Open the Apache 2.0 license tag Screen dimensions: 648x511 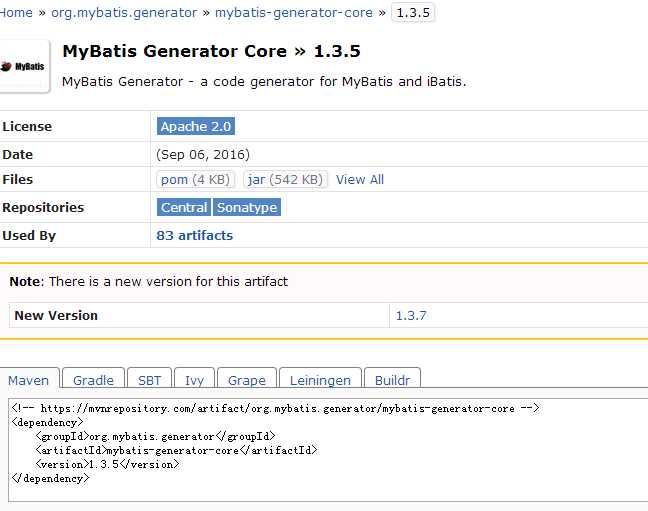pyautogui.click(x=196, y=127)
